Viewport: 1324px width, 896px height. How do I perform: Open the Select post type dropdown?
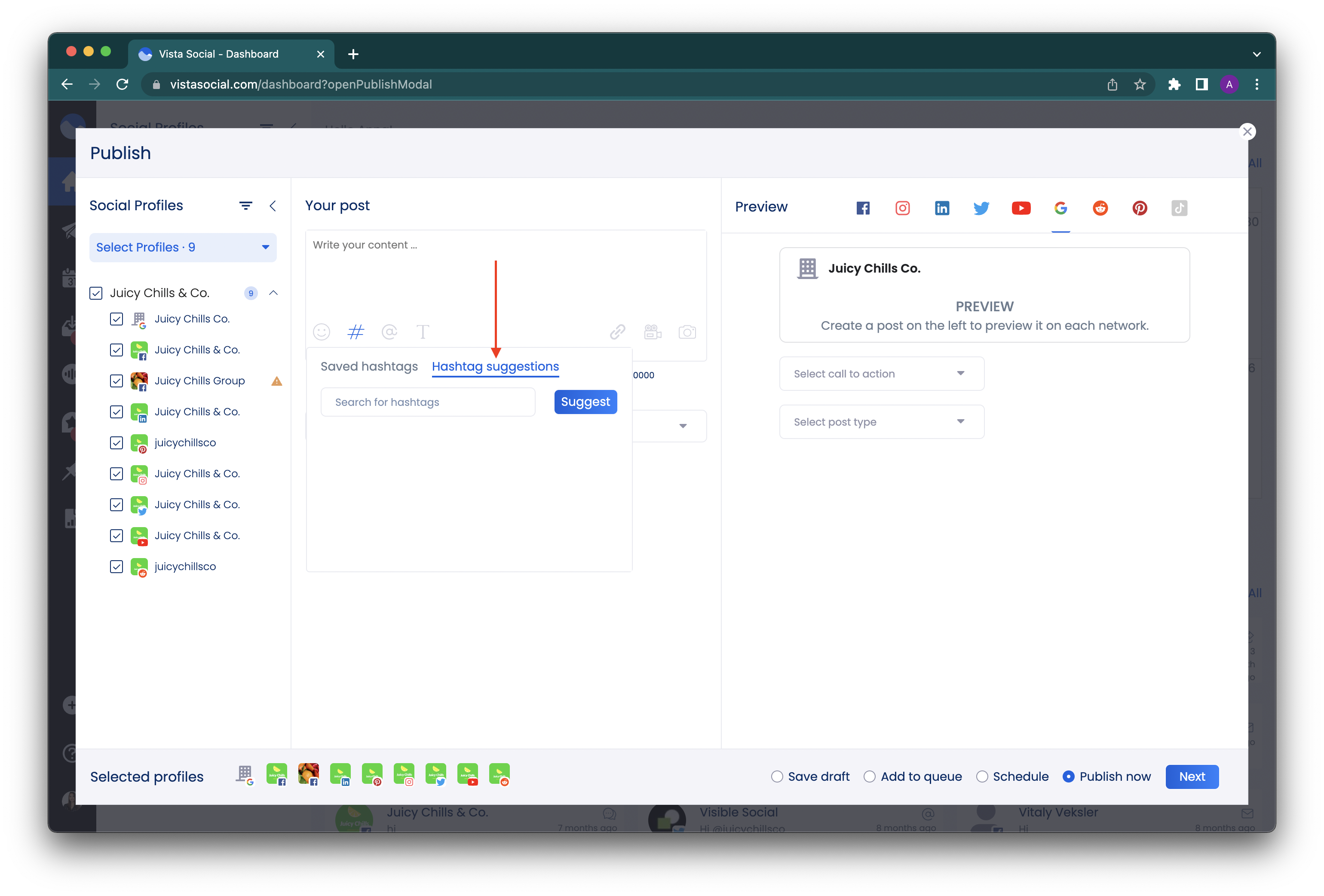coord(881,422)
